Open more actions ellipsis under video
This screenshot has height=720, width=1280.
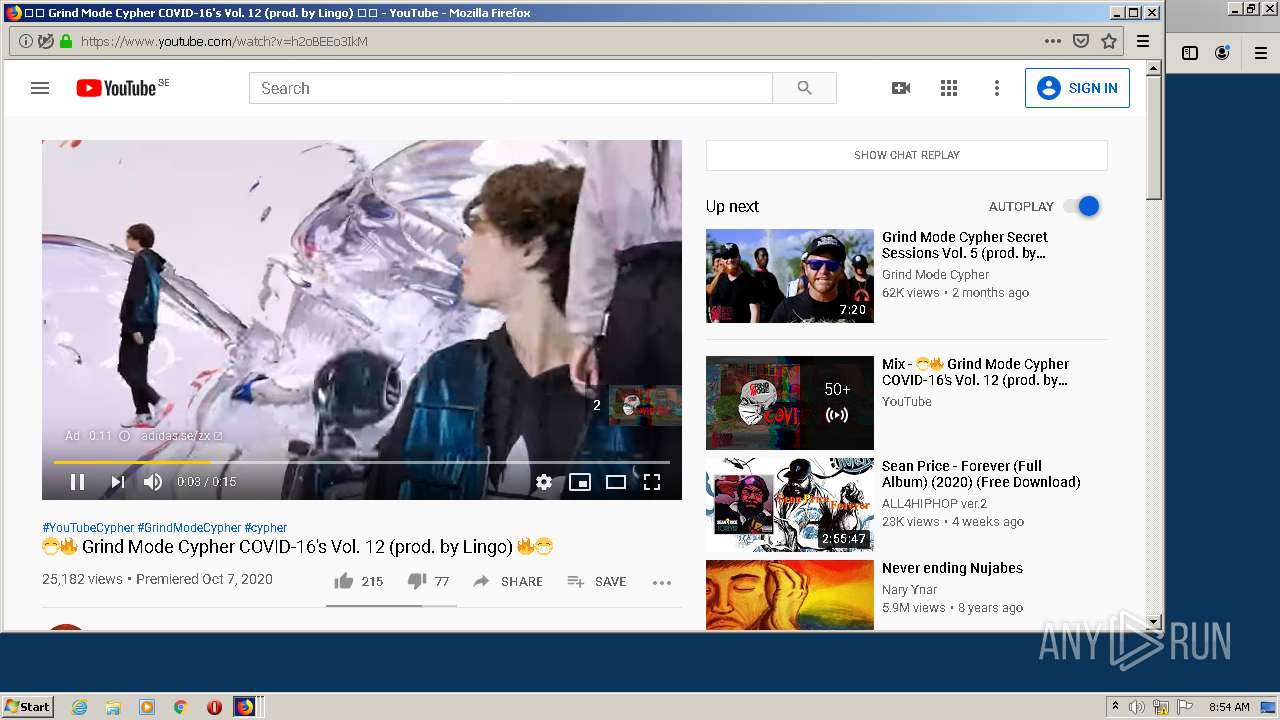[662, 582]
